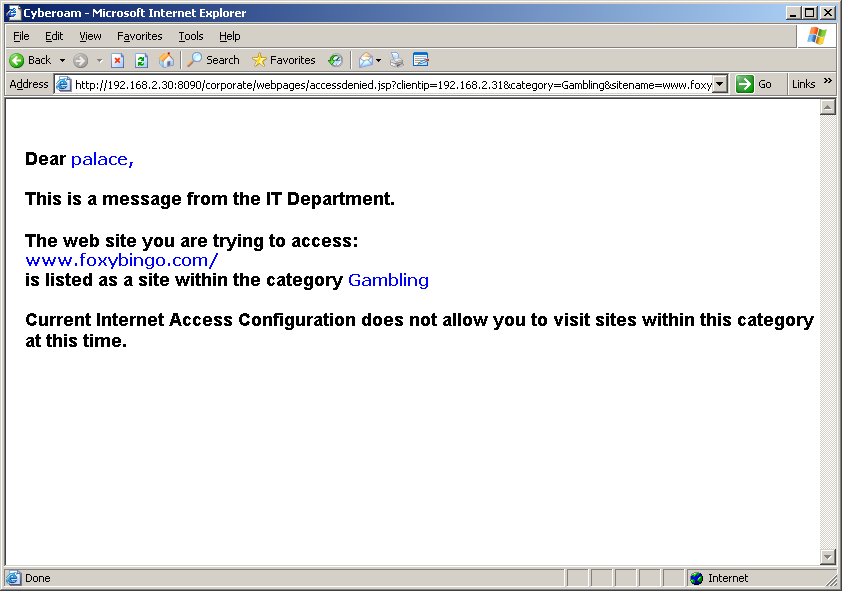Click the Stop loading icon
842x591 pixels.
[x=117, y=61]
